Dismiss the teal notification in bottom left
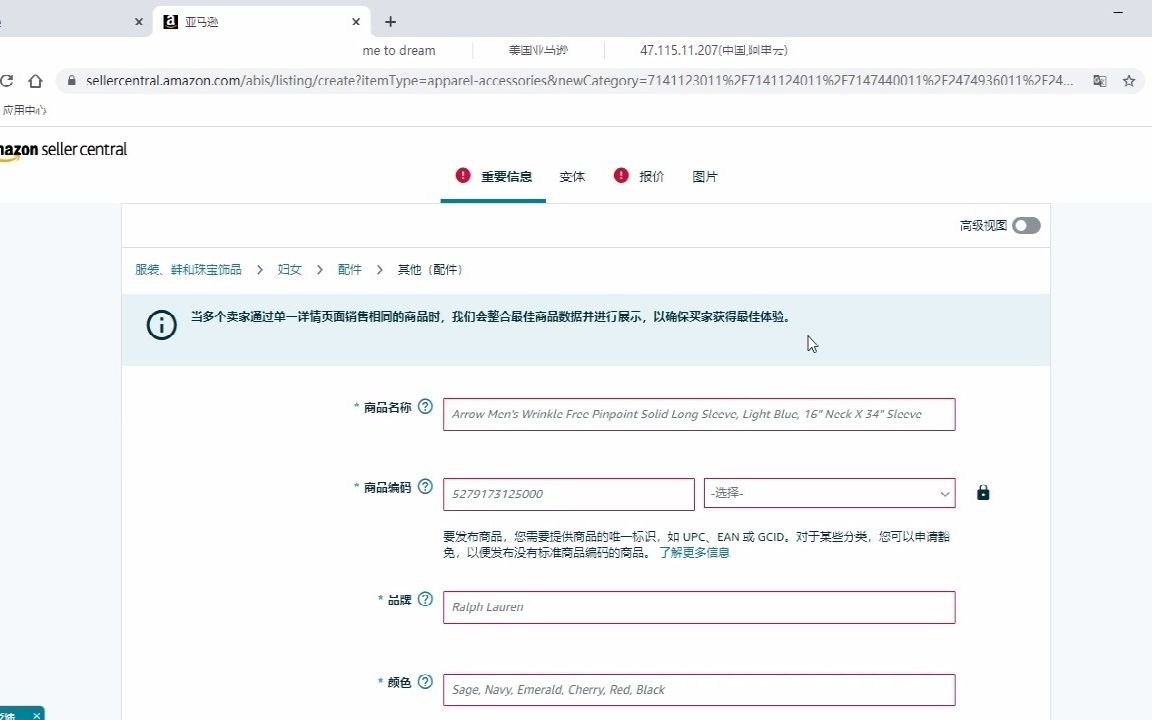 coord(36,714)
